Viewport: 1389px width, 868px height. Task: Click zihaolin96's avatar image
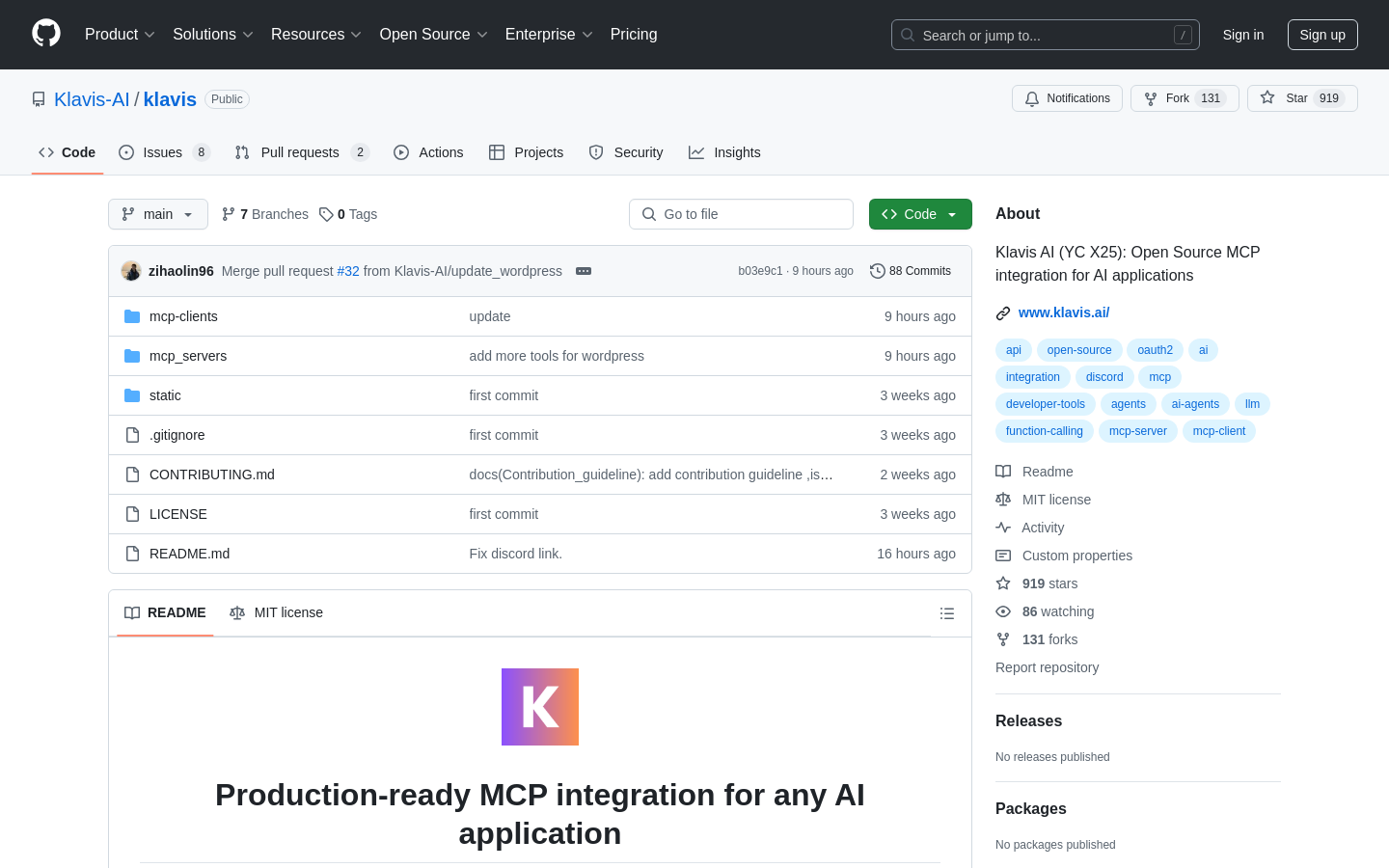pyautogui.click(x=131, y=271)
